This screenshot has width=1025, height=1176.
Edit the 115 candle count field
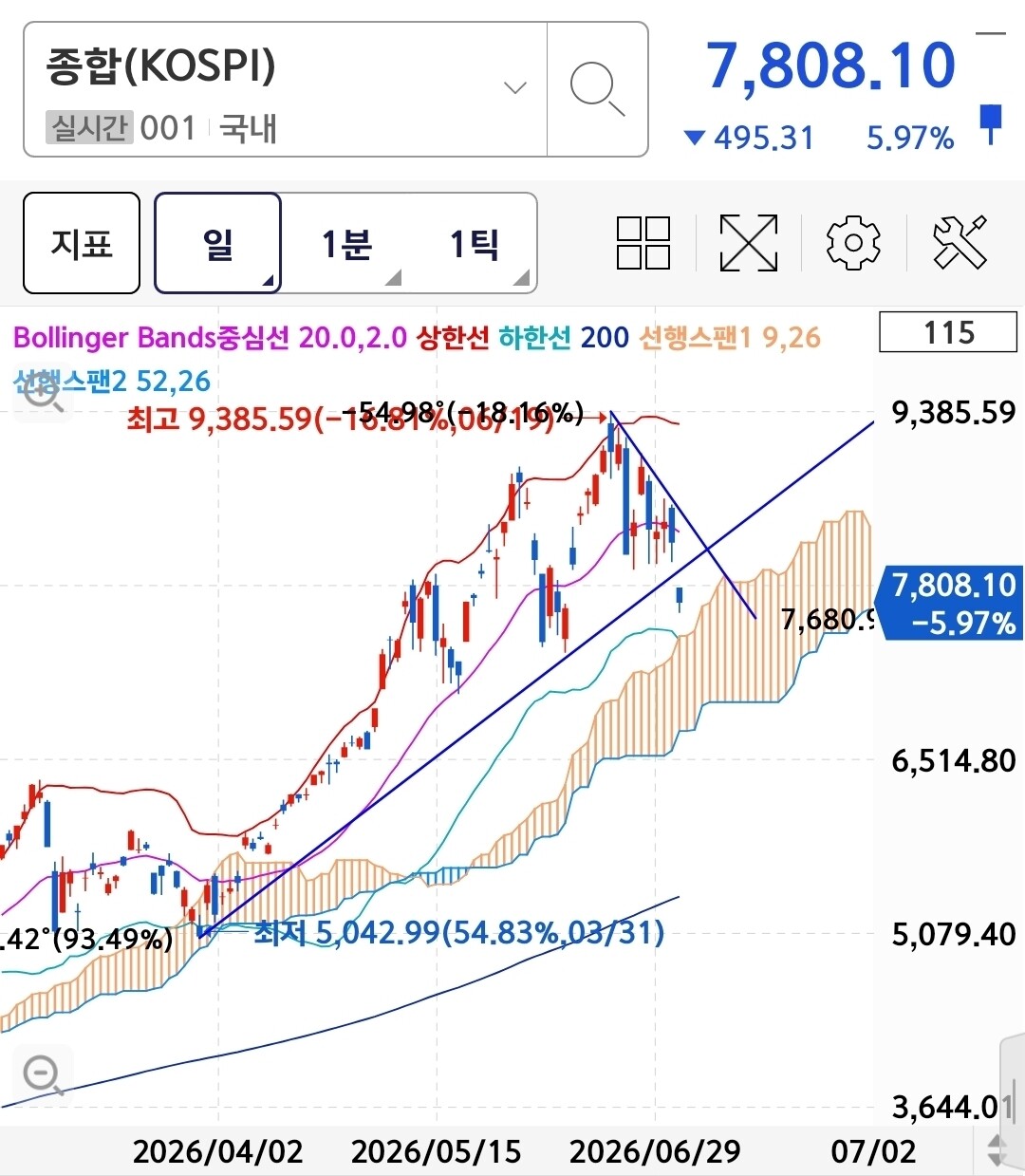point(948,333)
